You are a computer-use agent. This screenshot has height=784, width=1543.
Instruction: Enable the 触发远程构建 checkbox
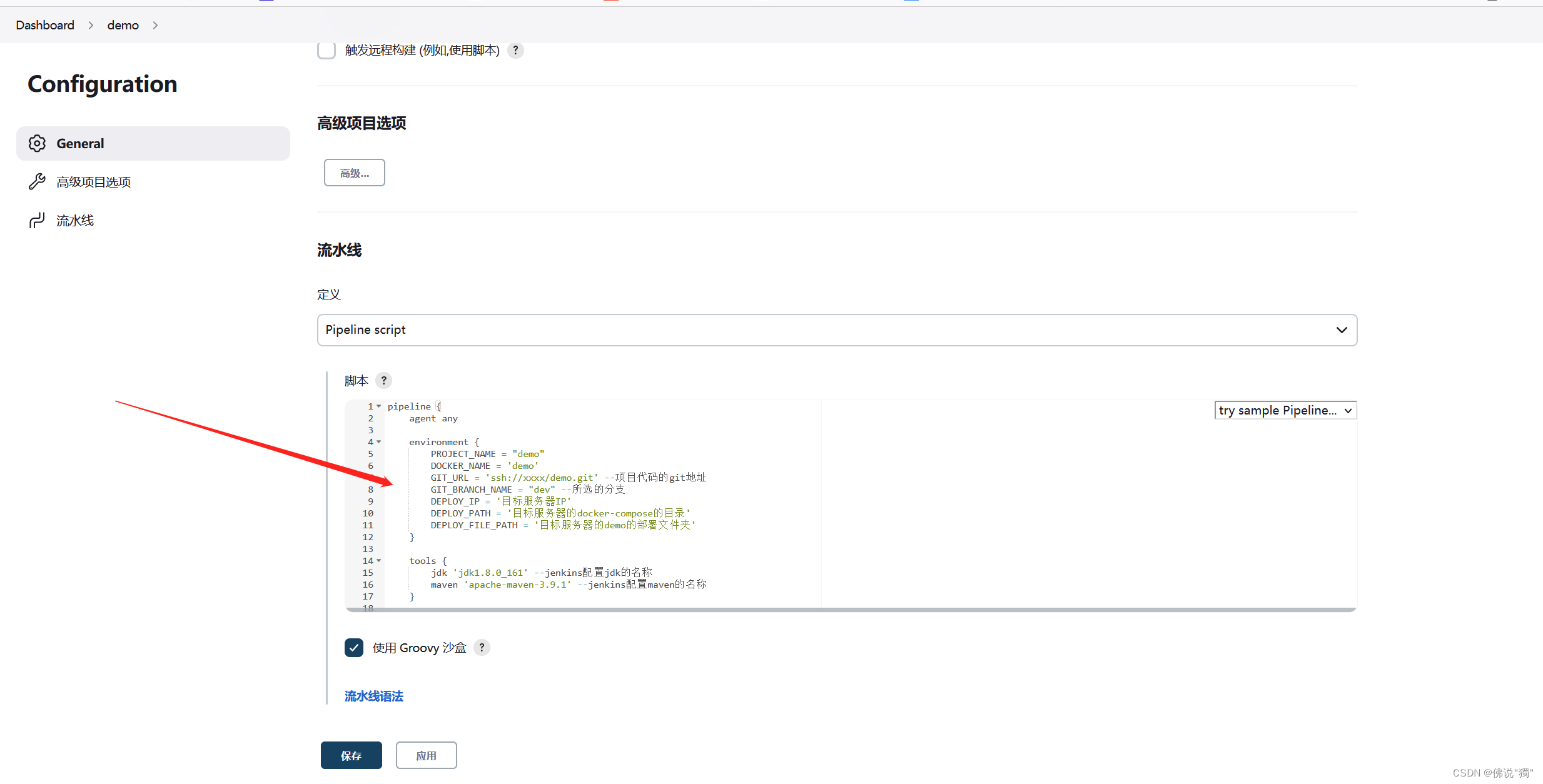click(326, 50)
